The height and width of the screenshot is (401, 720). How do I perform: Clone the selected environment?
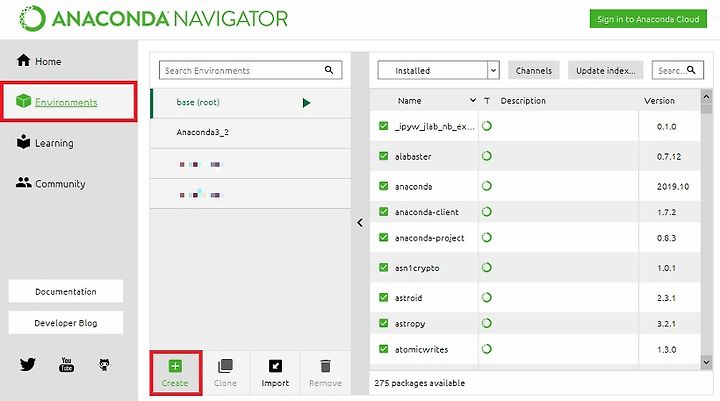[225, 373]
